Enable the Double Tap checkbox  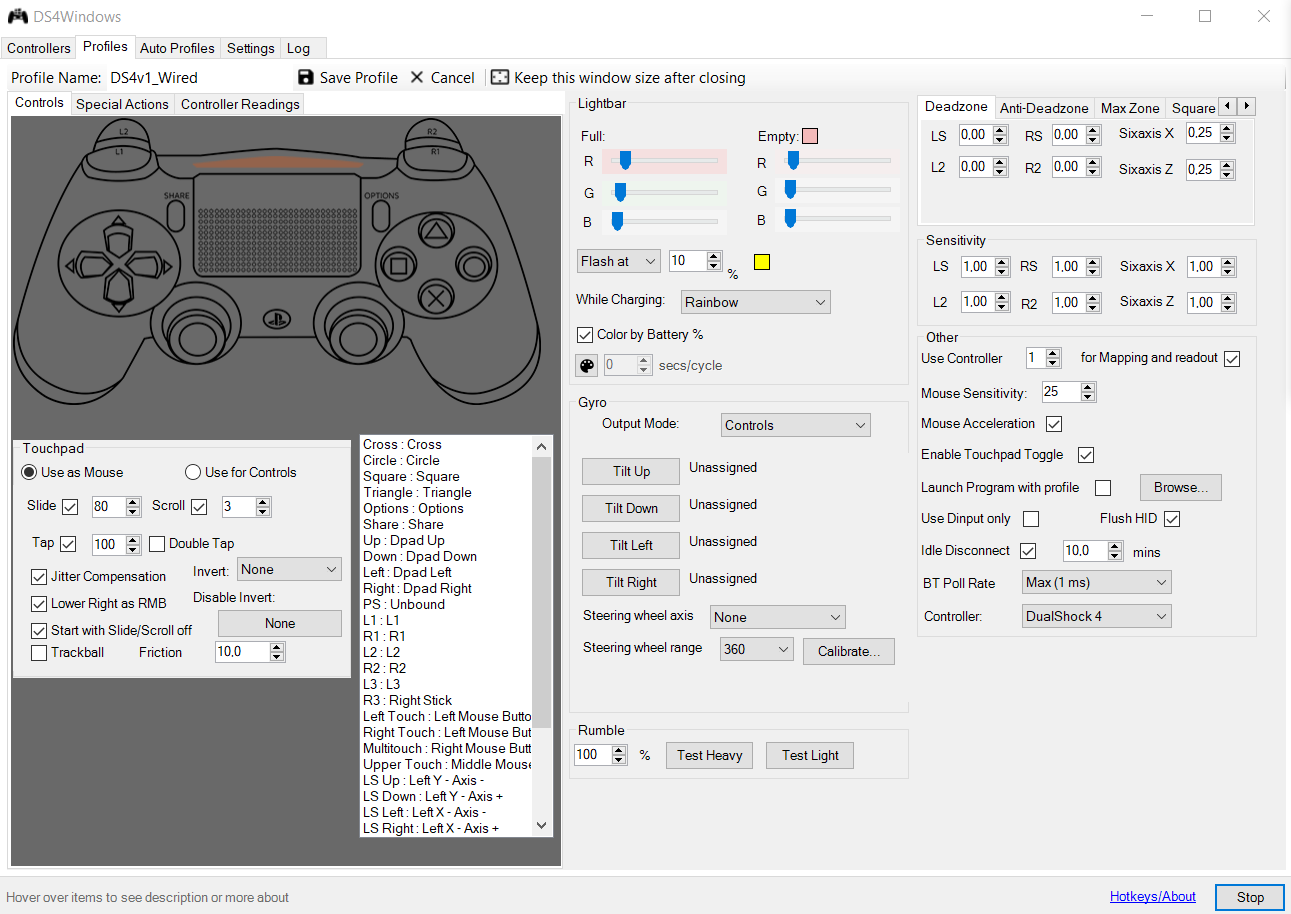[157, 544]
